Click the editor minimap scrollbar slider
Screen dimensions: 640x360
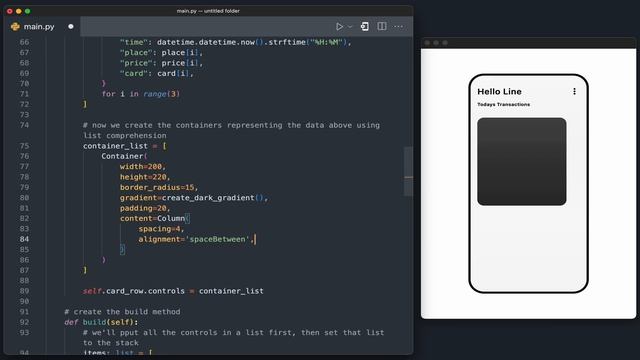[x=409, y=171]
